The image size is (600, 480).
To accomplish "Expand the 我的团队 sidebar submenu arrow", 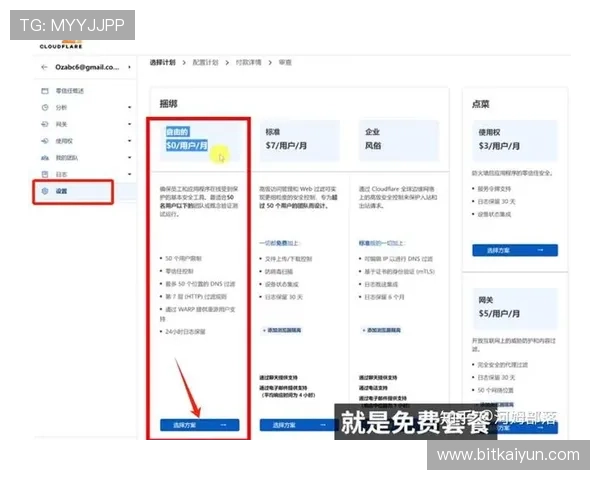I will (x=130, y=157).
